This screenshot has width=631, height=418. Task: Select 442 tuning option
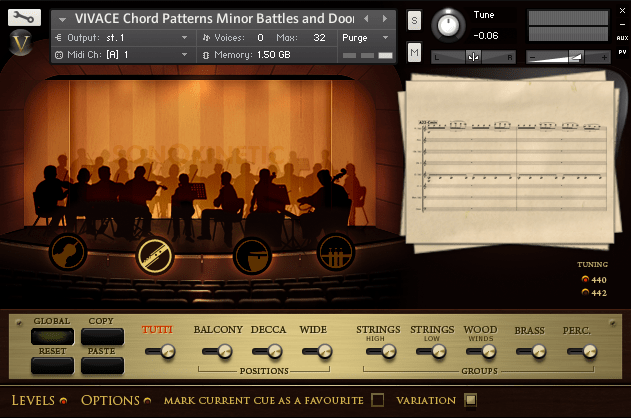[x=585, y=292]
